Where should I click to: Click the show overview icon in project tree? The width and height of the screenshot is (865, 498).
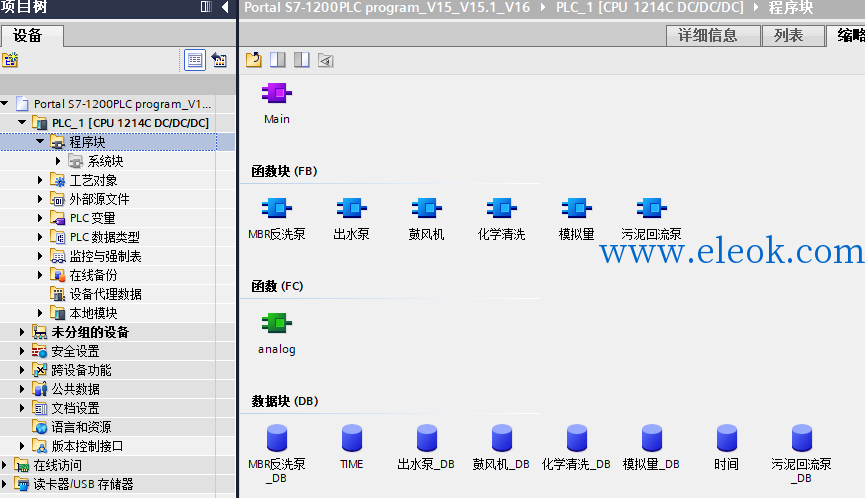(220, 60)
